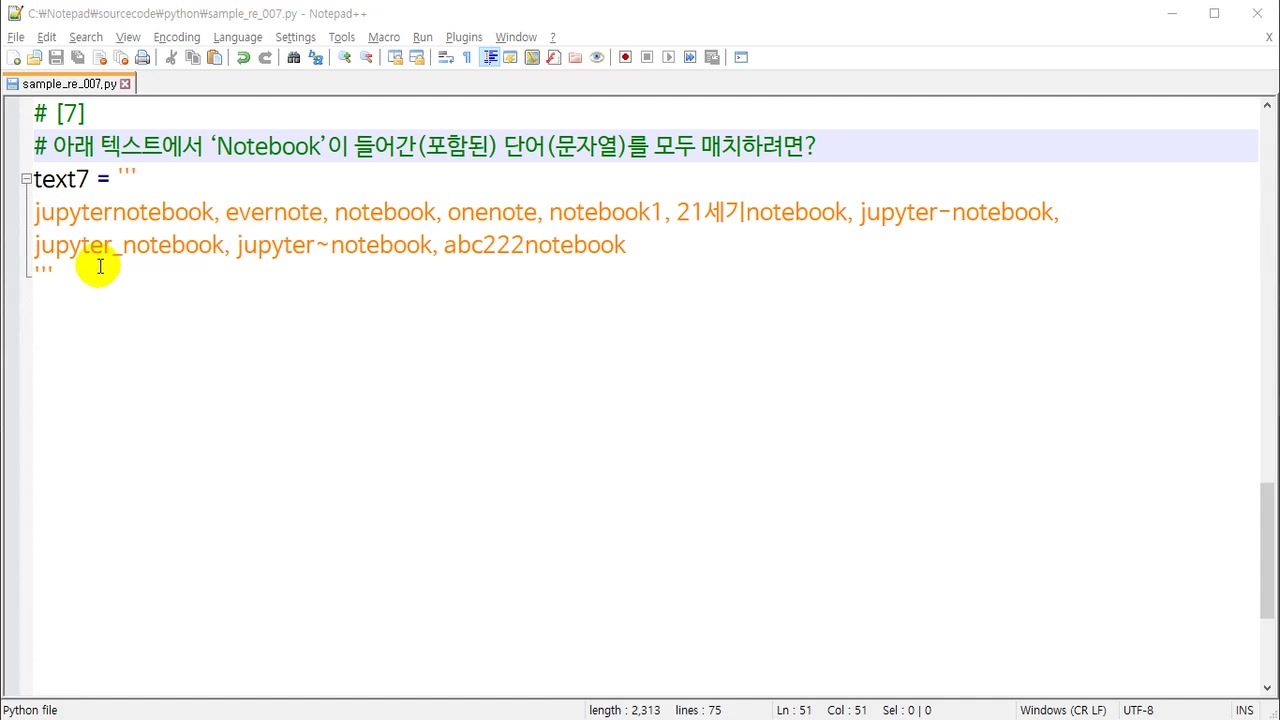Image resolution: width=1280 pixels, height=720 pixels.
Task: Click the Undo arrow icon
Action: point(243,58)
